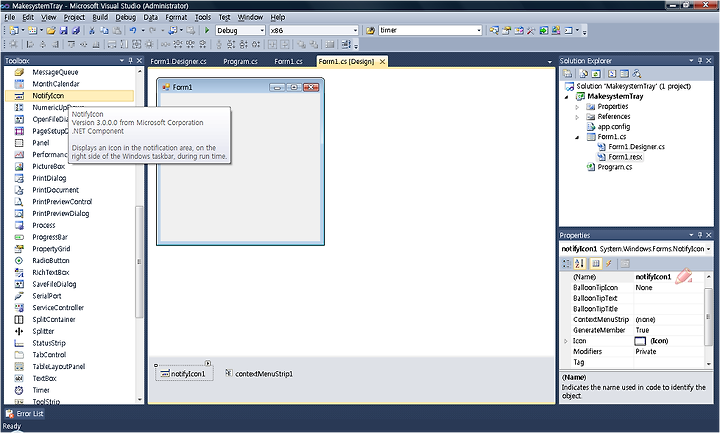
Task: Open the Tools menu
Action: tap(202, 17)
